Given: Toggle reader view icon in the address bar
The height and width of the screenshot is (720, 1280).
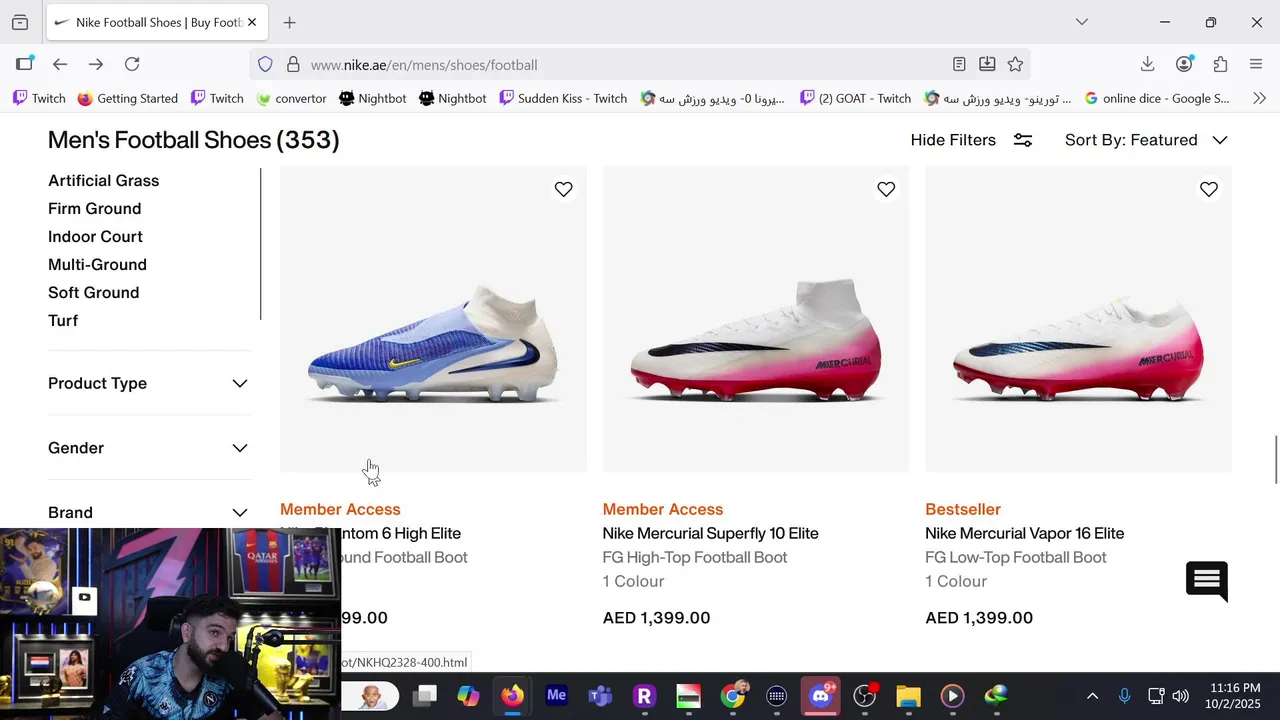Looking at the screenshot, I should [x=959, y=64].
